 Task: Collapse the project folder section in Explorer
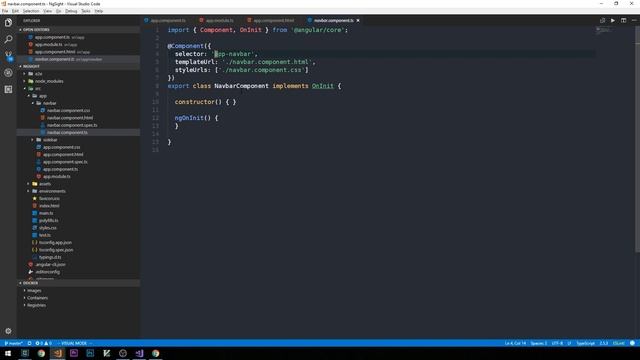[x=78, y=66]
